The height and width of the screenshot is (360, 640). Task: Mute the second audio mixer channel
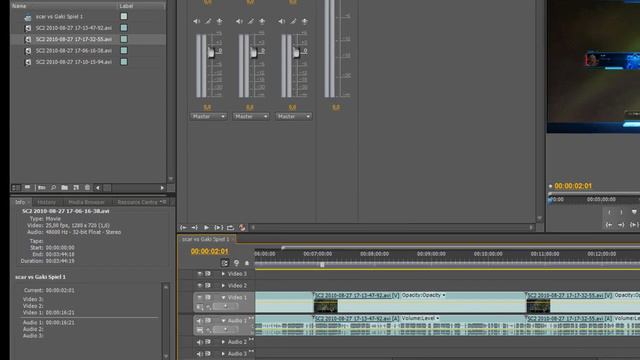[239, 21]
